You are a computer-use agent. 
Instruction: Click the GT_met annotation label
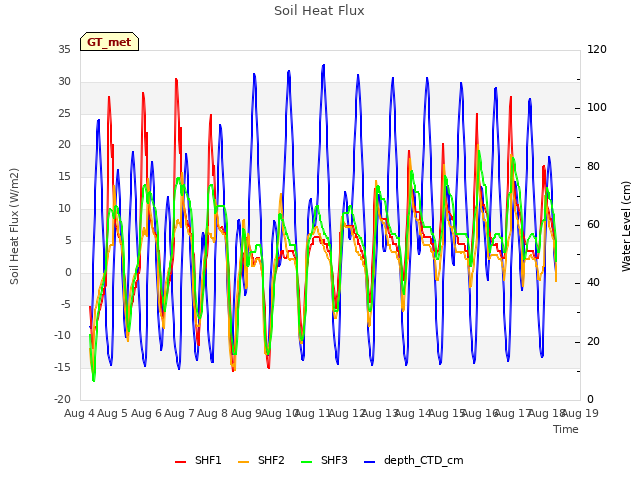(x=109, y=42)
